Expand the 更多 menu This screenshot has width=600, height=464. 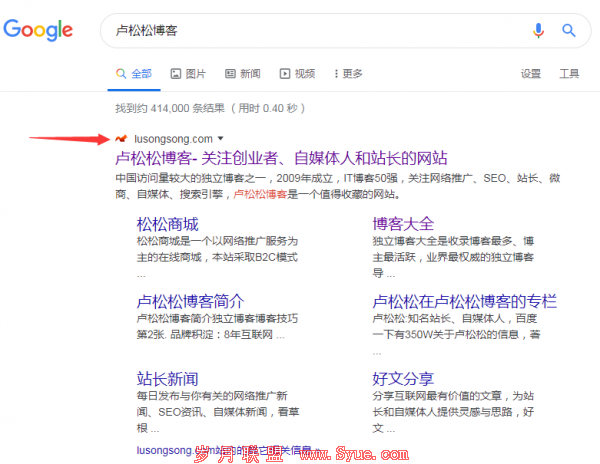348,73
